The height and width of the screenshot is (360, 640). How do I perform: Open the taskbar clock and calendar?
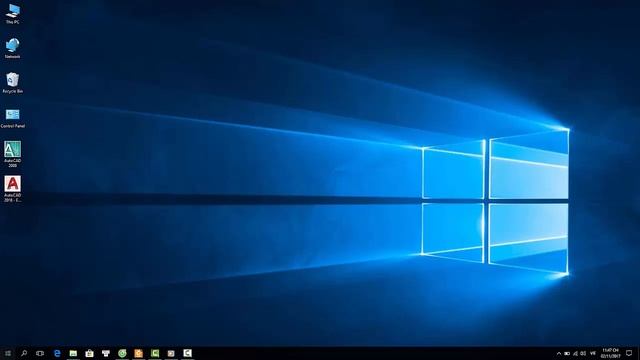(x=611, y=353)
